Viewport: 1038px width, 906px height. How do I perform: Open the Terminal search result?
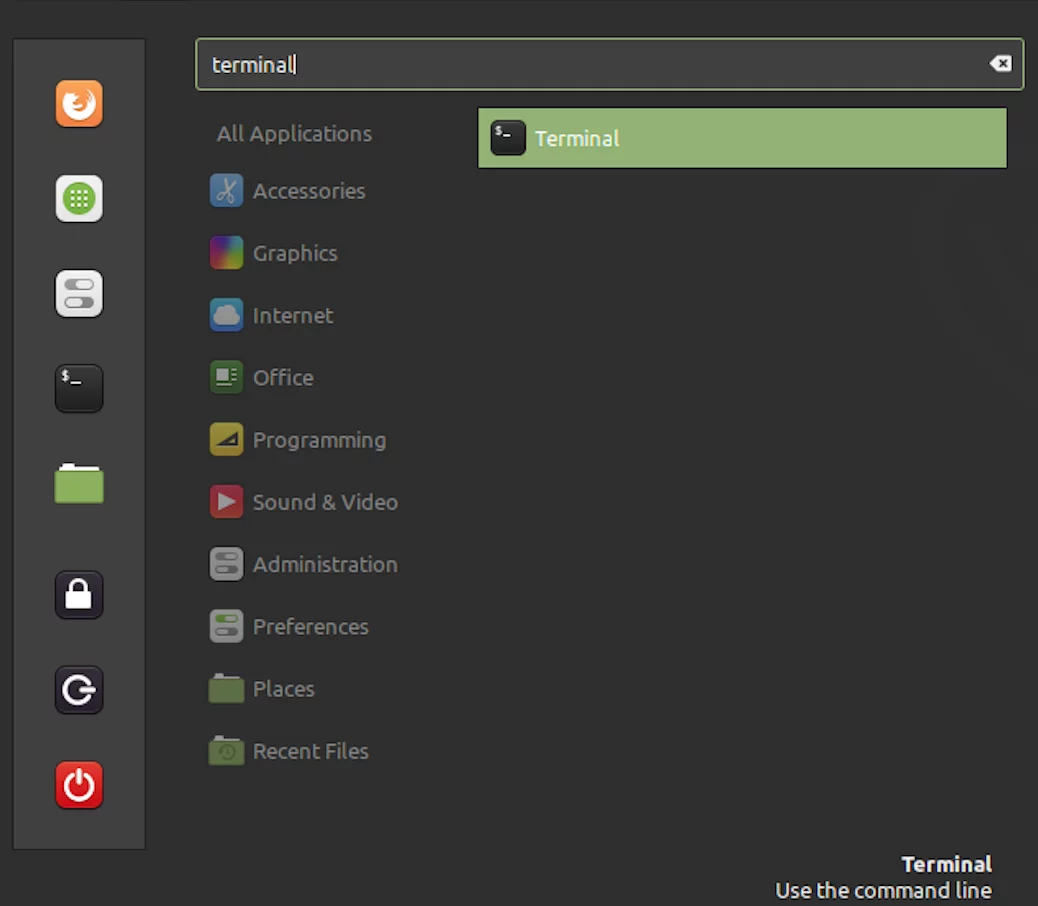pyautogui.click(x=742, y=138)
